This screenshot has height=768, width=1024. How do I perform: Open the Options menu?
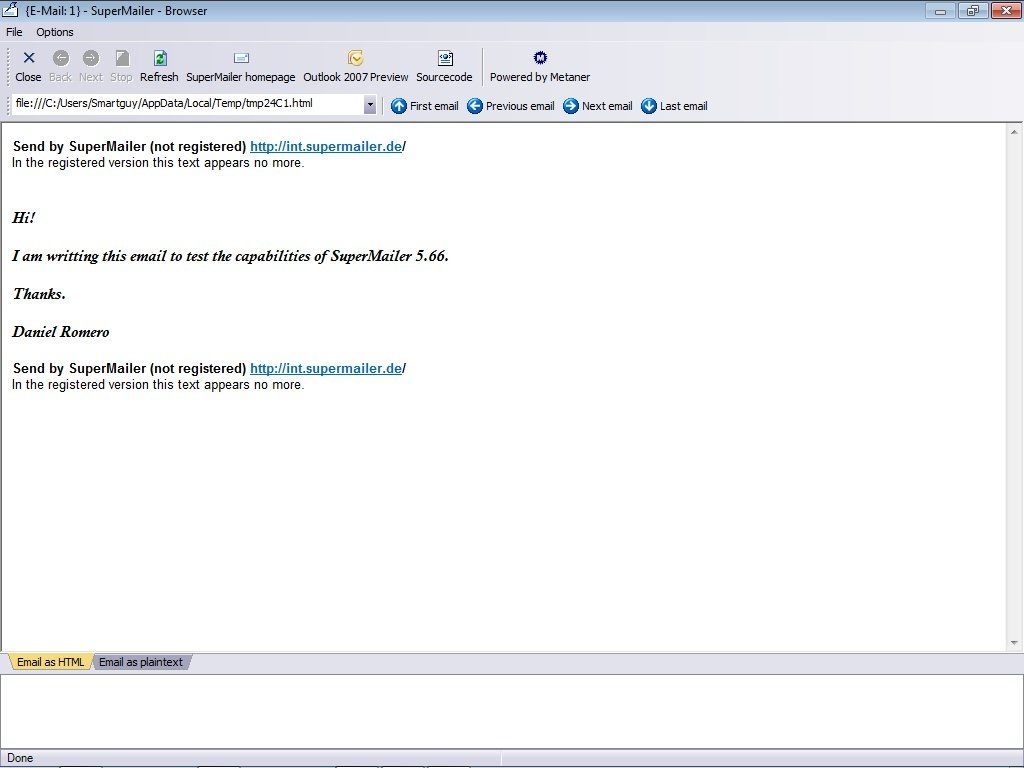pos(55,32)
